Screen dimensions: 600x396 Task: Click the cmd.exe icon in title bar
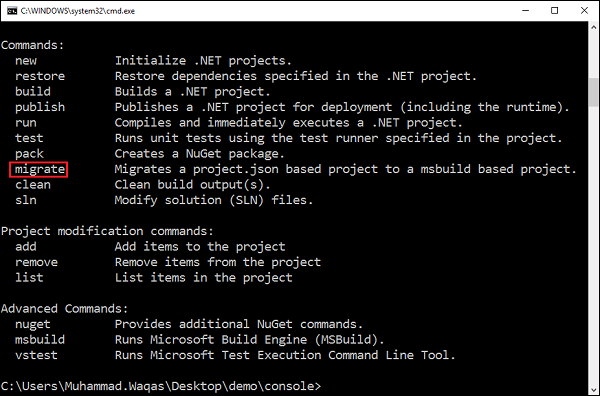(x=12, y=11)
